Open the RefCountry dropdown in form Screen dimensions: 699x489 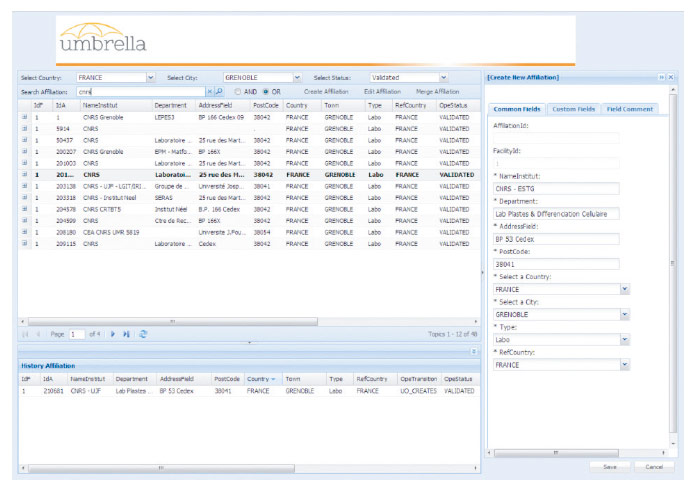coord(625,365)
